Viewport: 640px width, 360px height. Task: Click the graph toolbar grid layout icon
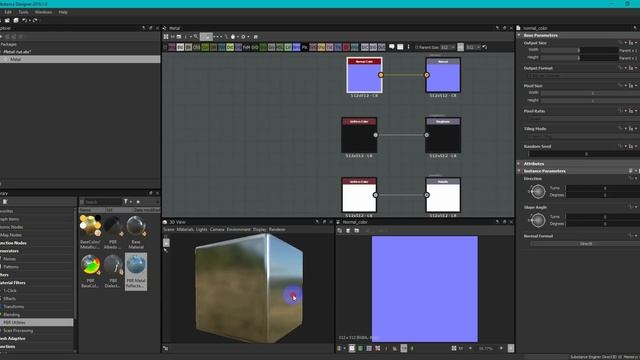coord(166,37)
